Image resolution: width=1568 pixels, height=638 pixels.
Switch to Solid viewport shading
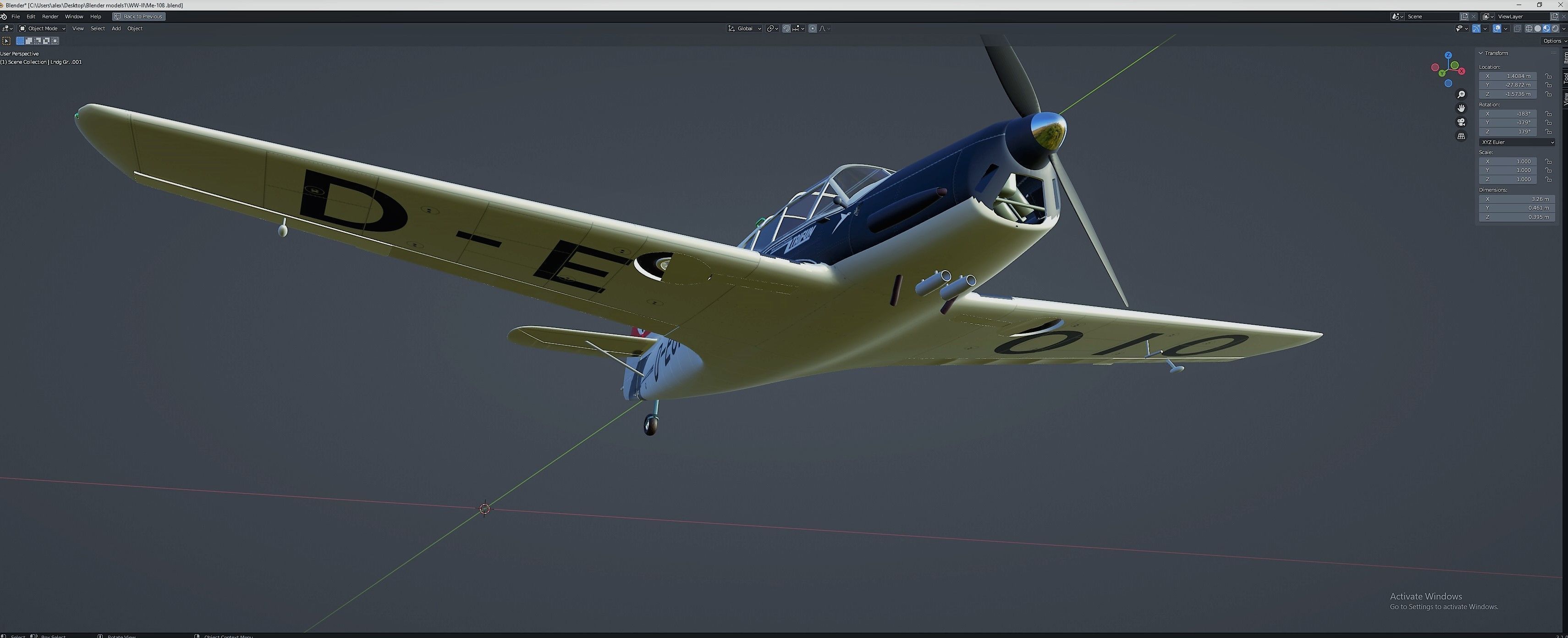point(1538,28)
